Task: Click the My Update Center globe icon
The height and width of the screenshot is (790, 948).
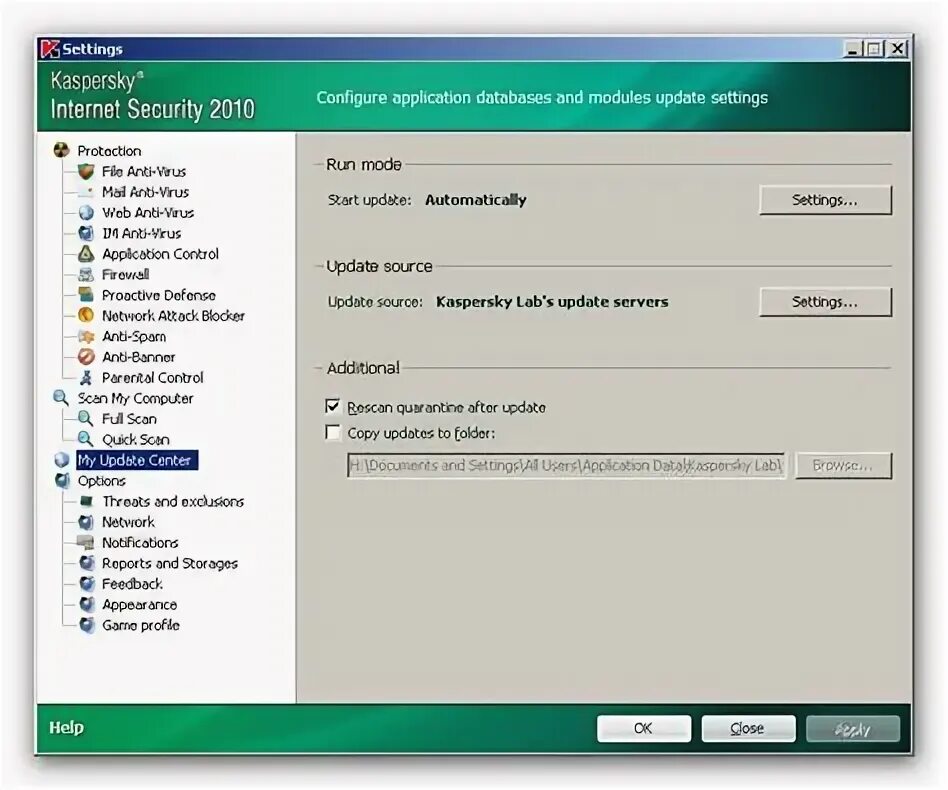Action: click(62, 460)
